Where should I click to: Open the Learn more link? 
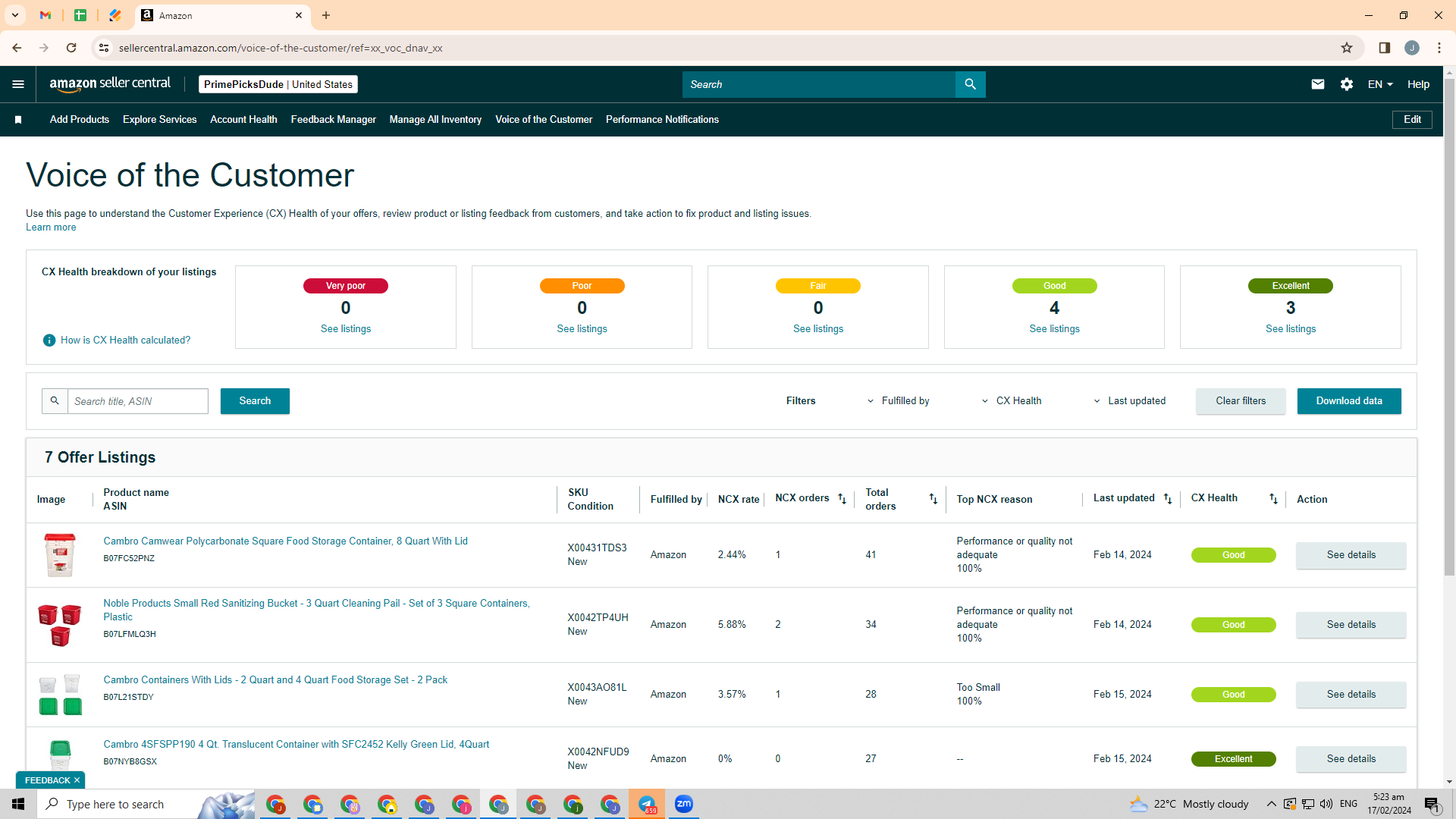click(51, 227)
